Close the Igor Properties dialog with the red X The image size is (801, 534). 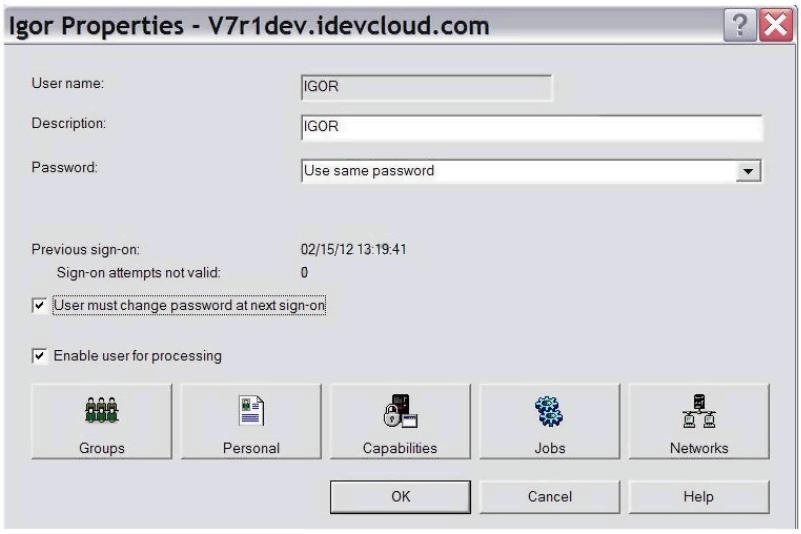776,25
